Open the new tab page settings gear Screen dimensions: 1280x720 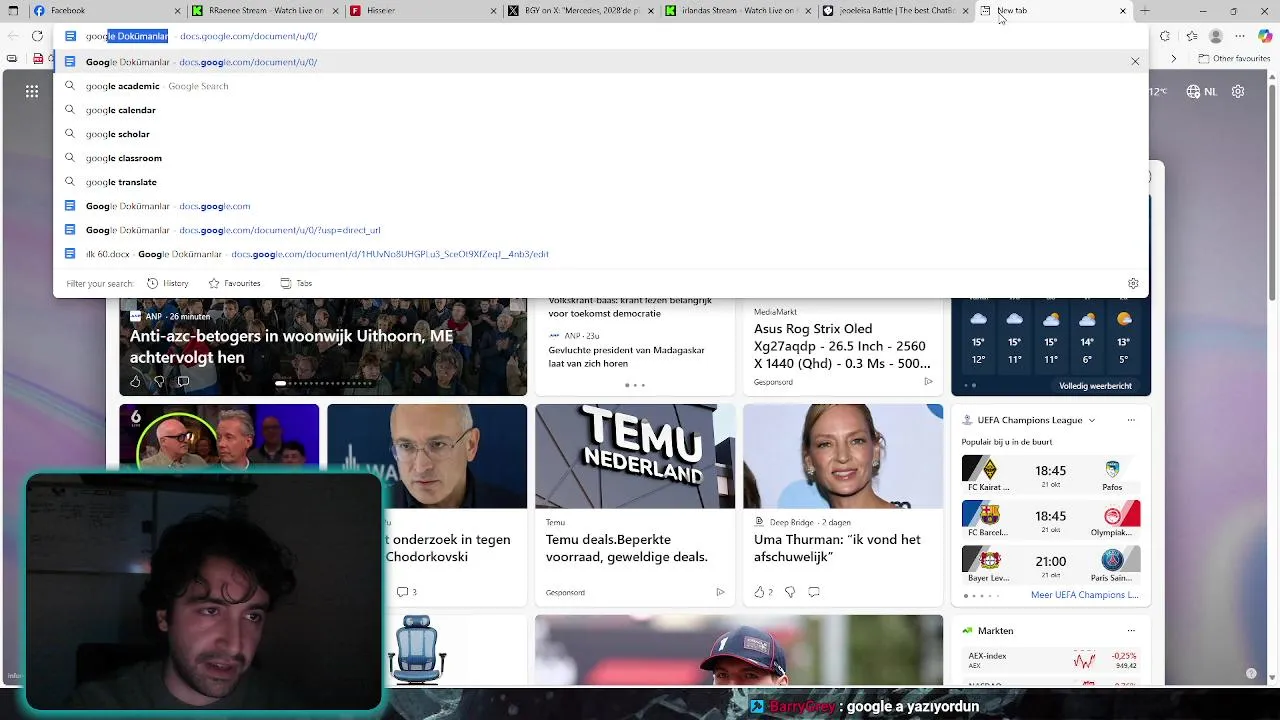[x=1238, y=91]
